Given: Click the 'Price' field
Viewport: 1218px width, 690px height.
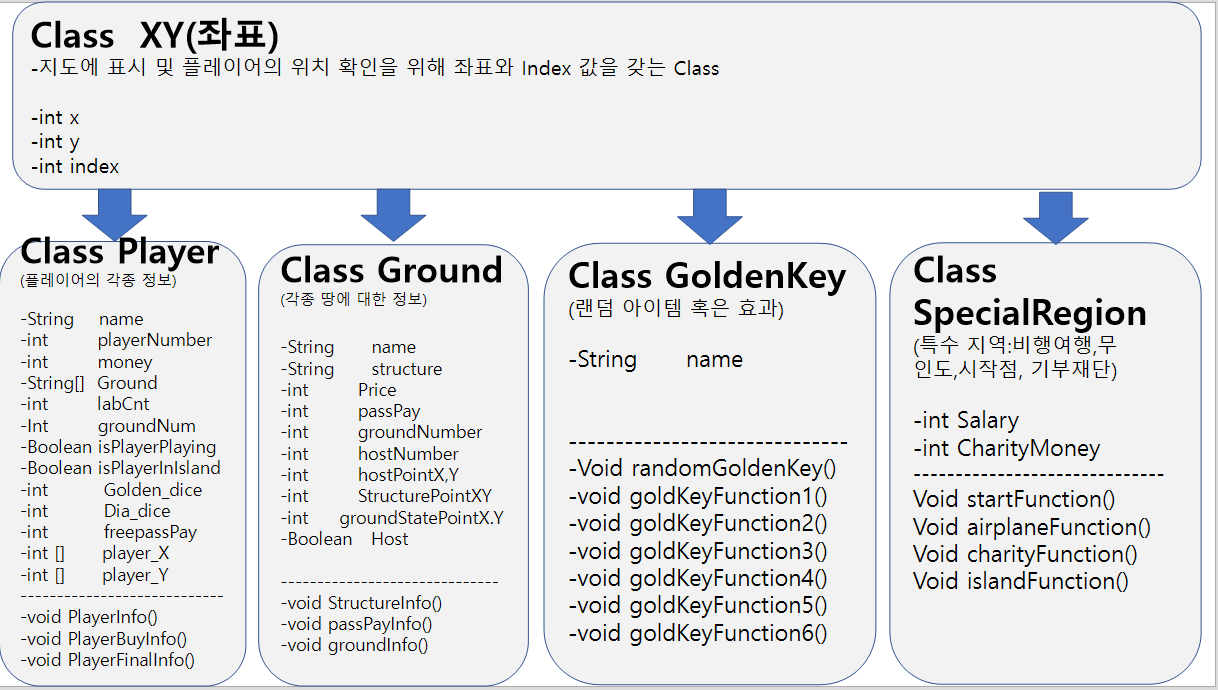Looking at the screenshot, I should 377,390.
